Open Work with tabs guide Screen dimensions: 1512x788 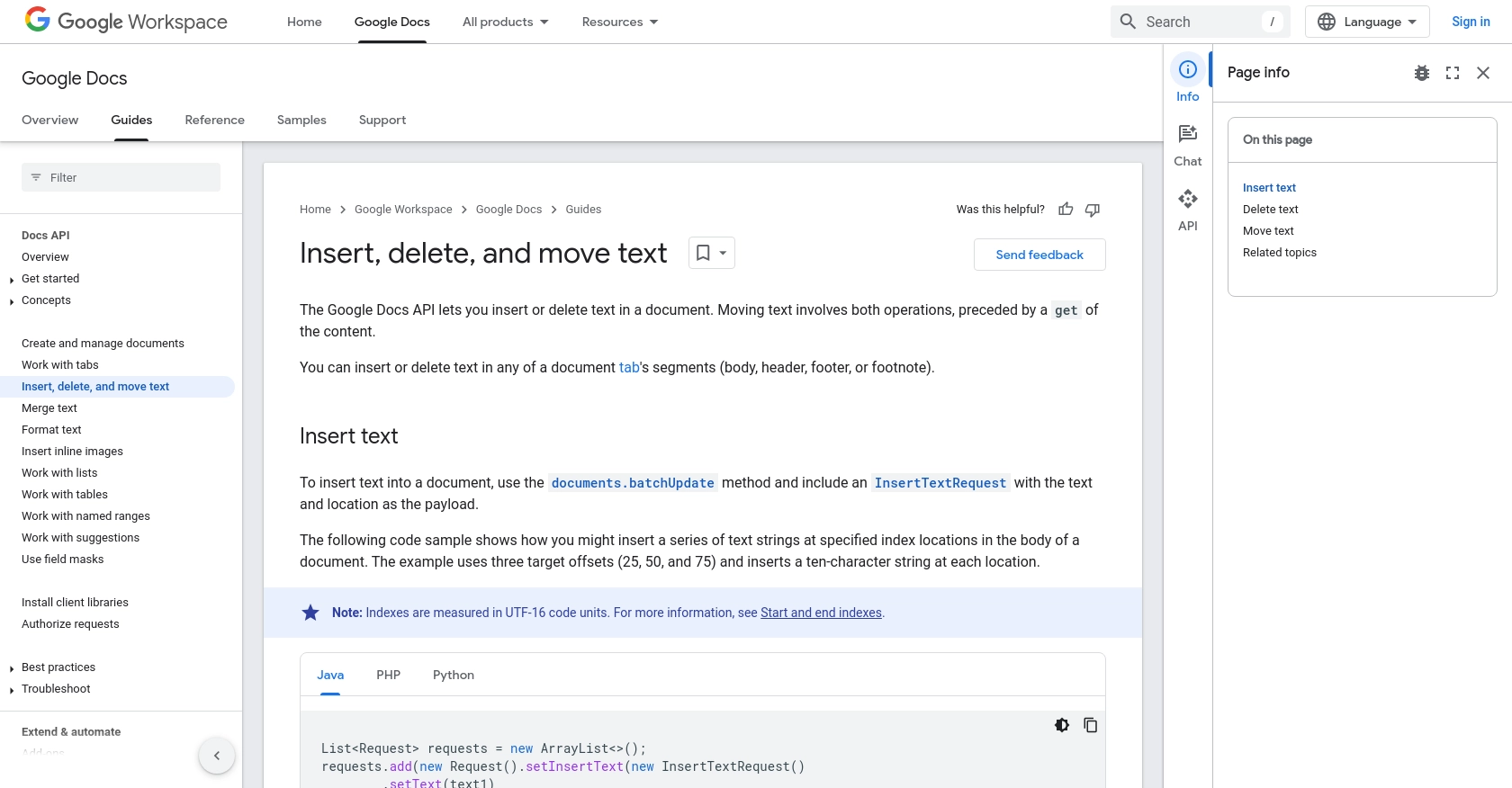pos(60,365)
